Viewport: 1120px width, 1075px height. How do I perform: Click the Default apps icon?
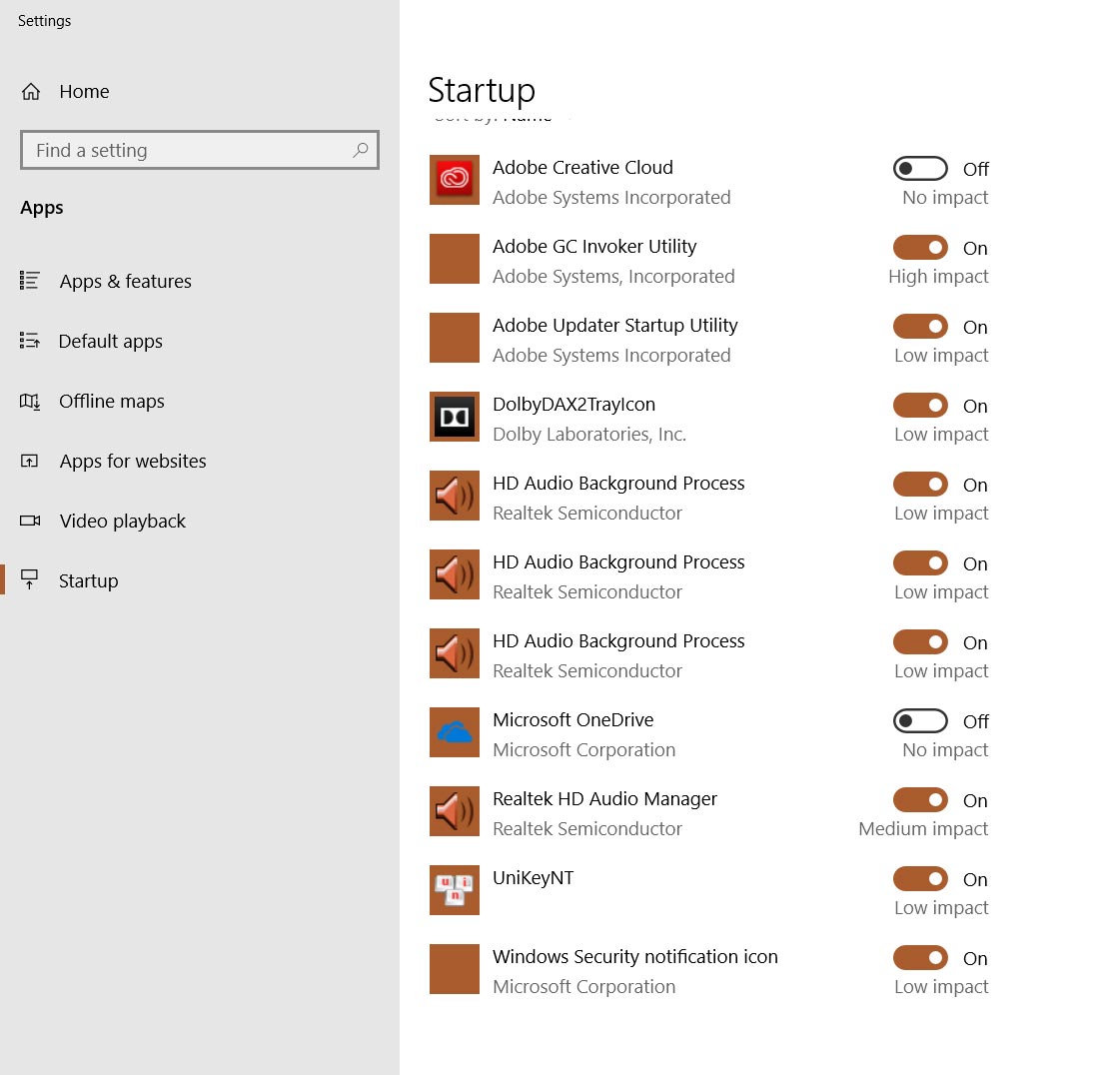[29, 341]
